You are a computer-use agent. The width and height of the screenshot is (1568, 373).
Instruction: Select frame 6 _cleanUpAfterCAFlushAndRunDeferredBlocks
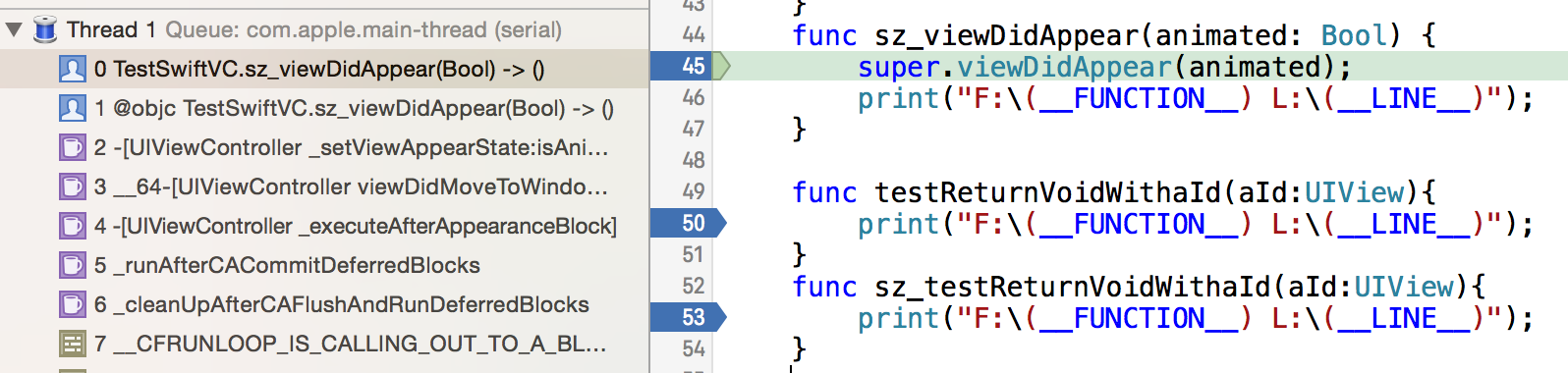pyautogui.click(x=324, y=304)
